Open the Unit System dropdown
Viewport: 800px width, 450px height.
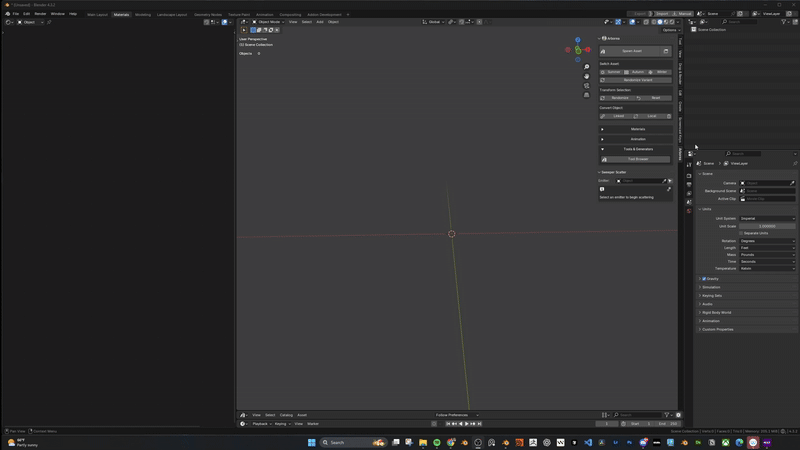(767, 218)
